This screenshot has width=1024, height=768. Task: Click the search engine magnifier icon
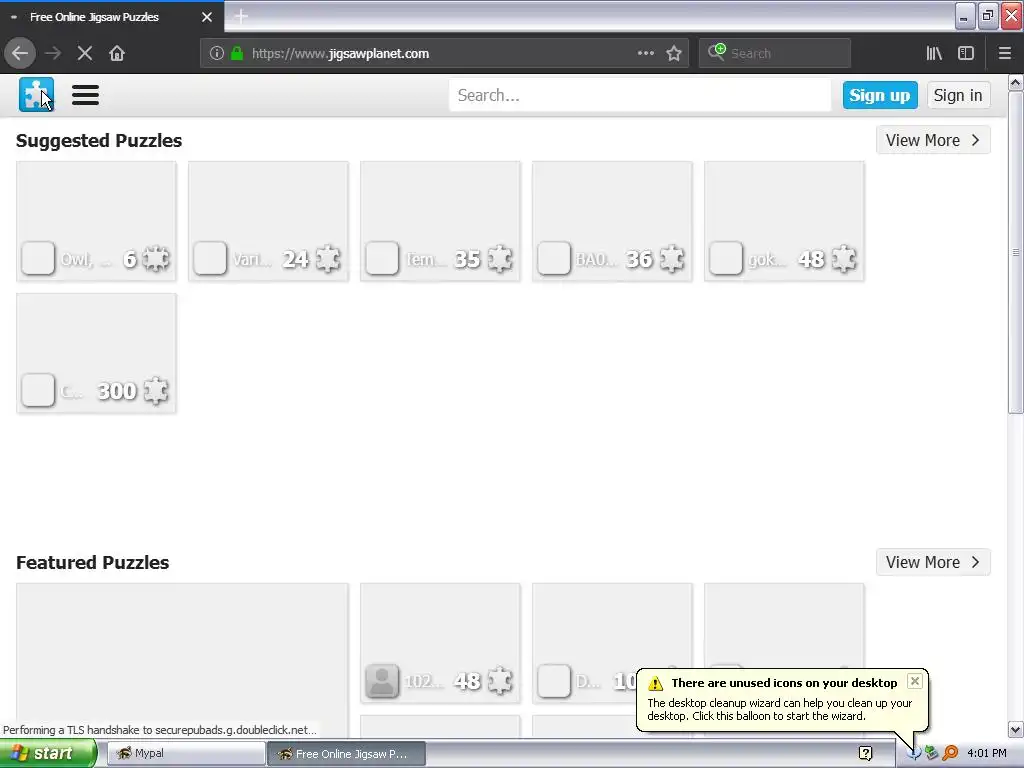click(x=716, y=52)
